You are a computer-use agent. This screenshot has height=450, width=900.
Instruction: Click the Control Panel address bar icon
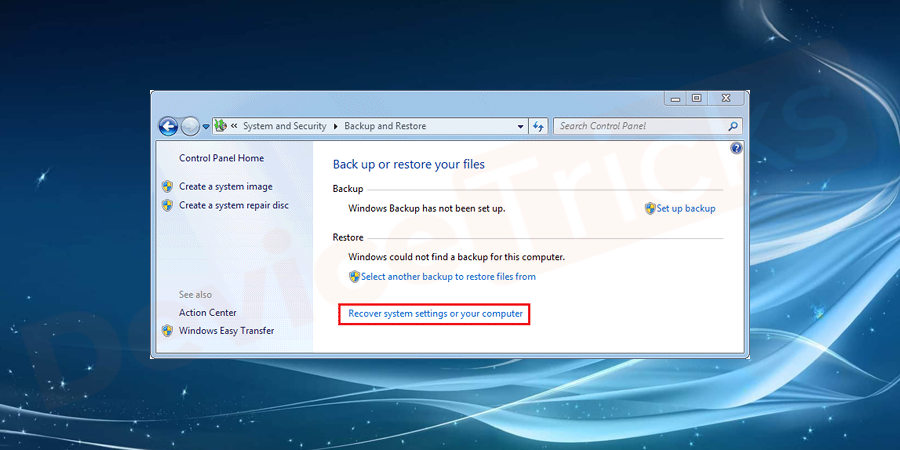point(220,126)
